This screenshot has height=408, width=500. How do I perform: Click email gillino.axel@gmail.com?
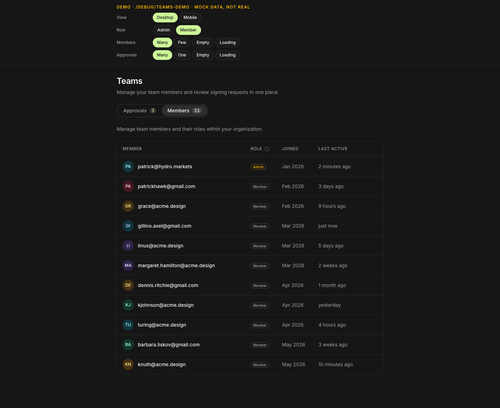coord(165,226)
